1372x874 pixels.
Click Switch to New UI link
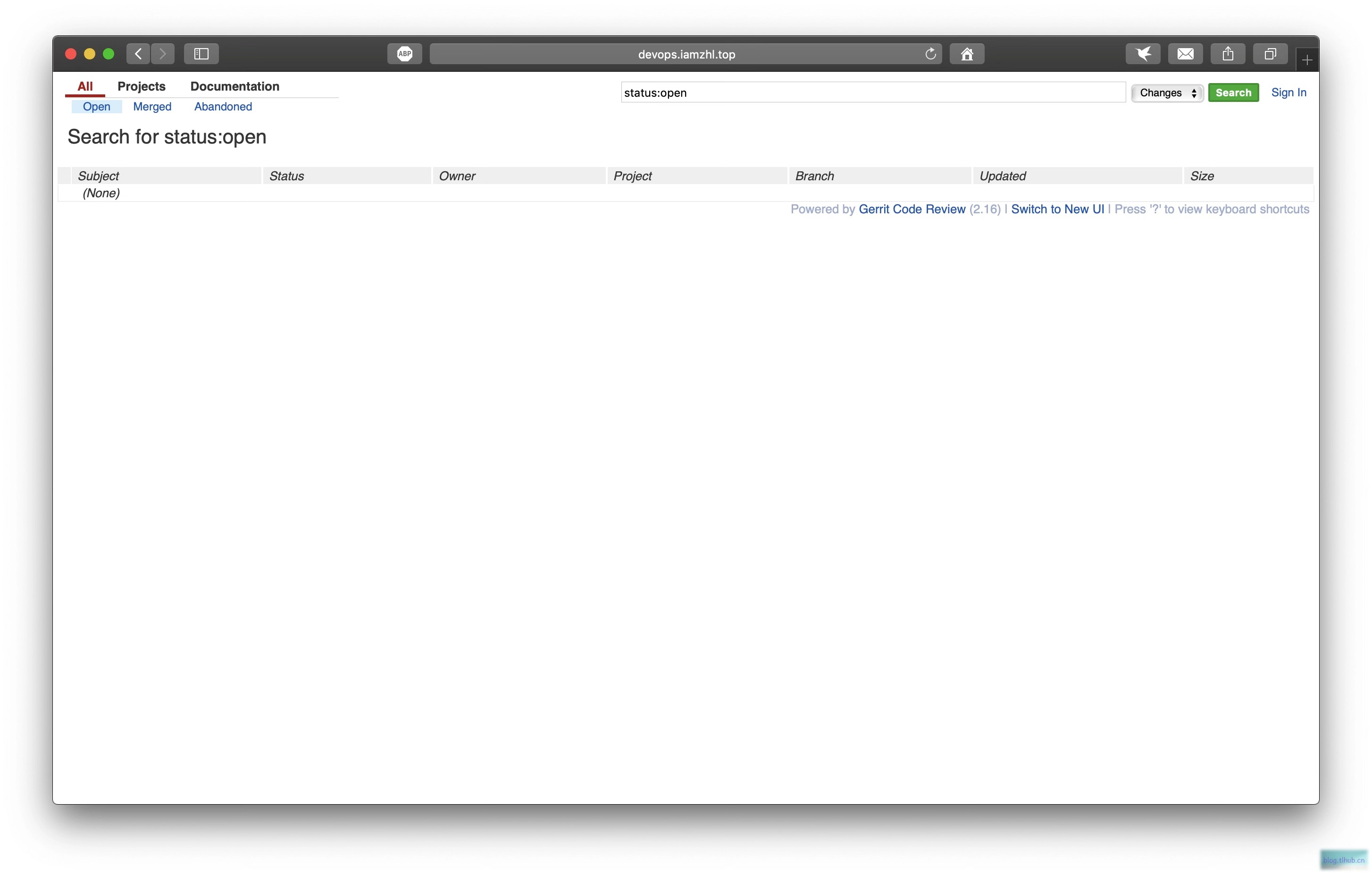(1057, 209)
